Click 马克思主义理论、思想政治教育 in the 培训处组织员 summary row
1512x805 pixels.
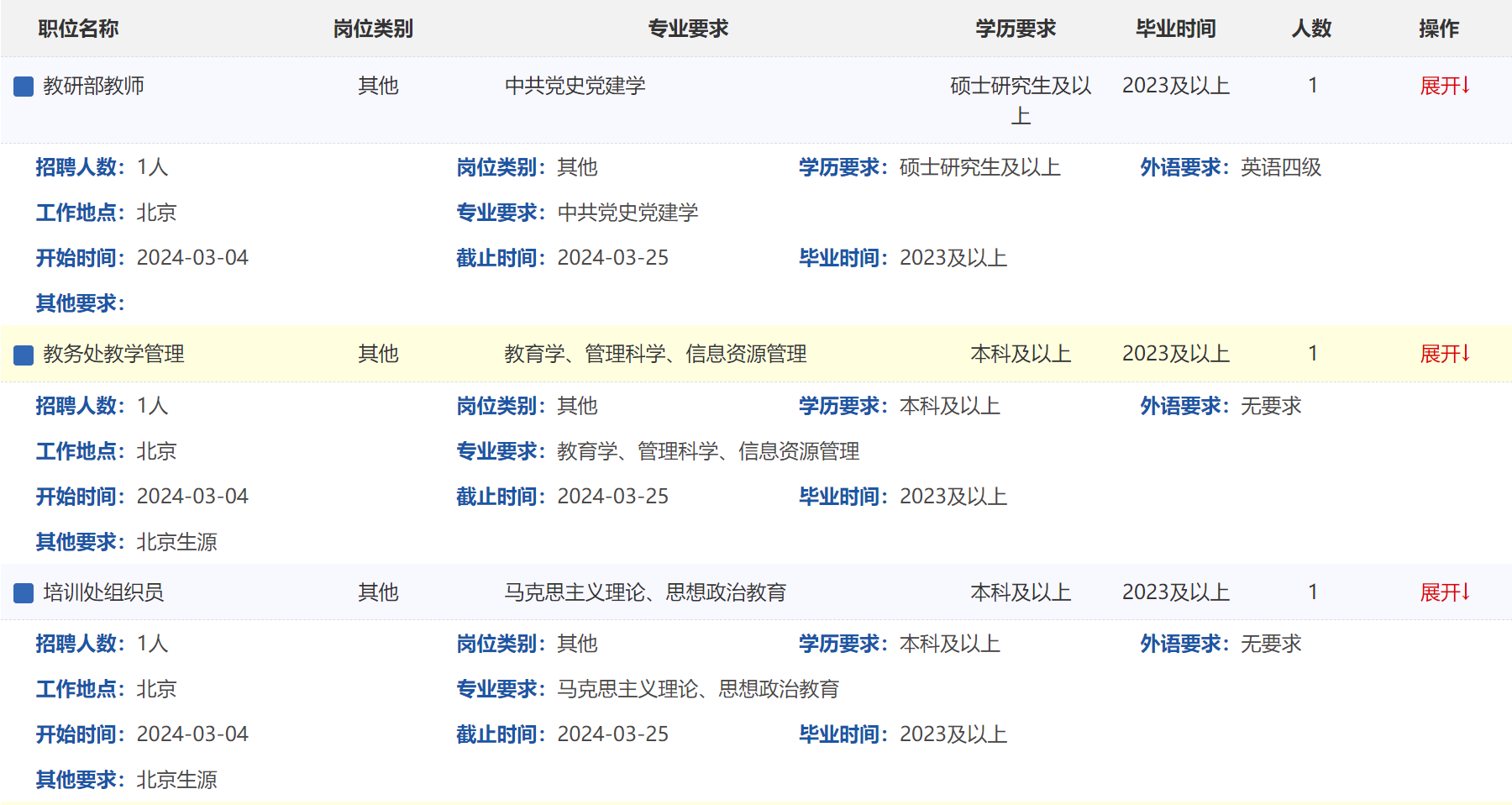(x=645, y=592)
